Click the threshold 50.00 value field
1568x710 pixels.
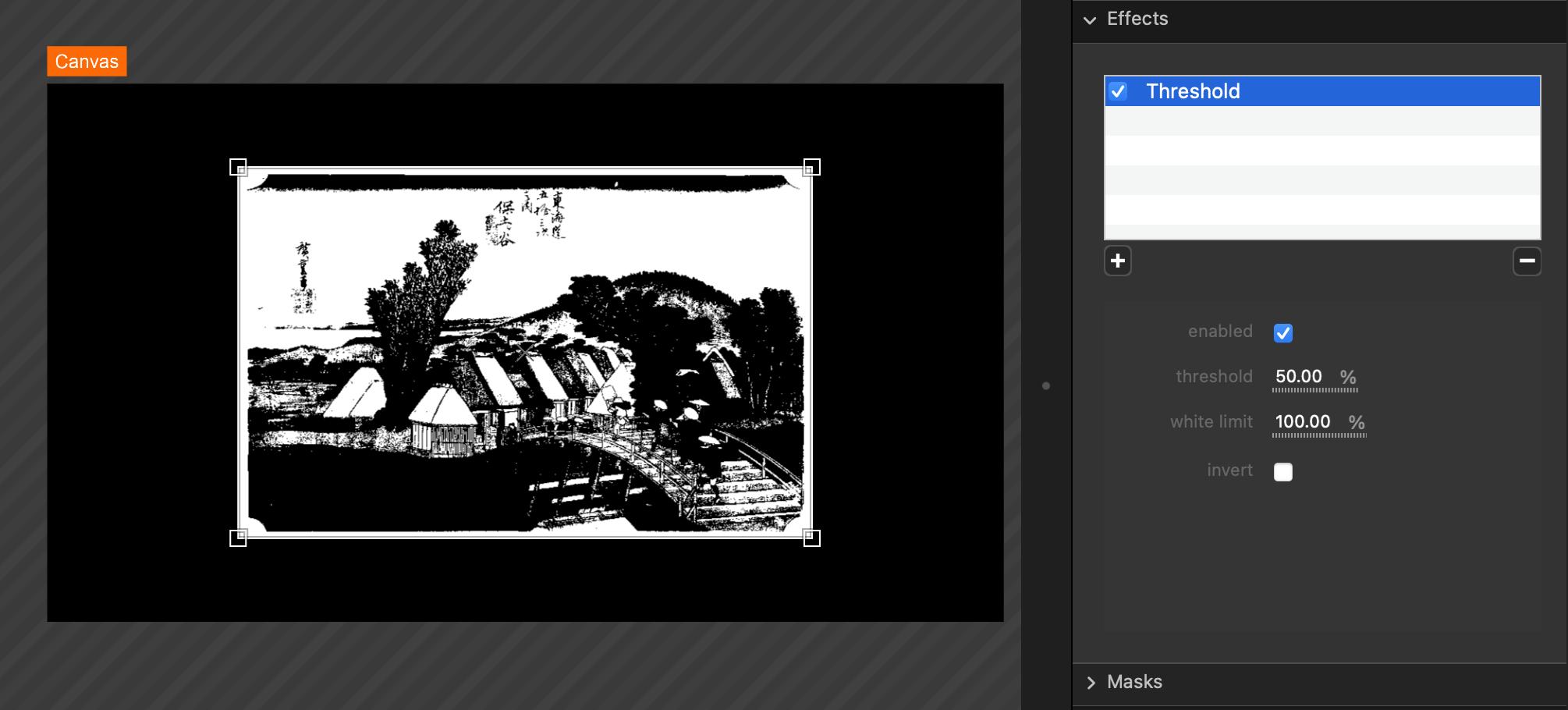1299,377
